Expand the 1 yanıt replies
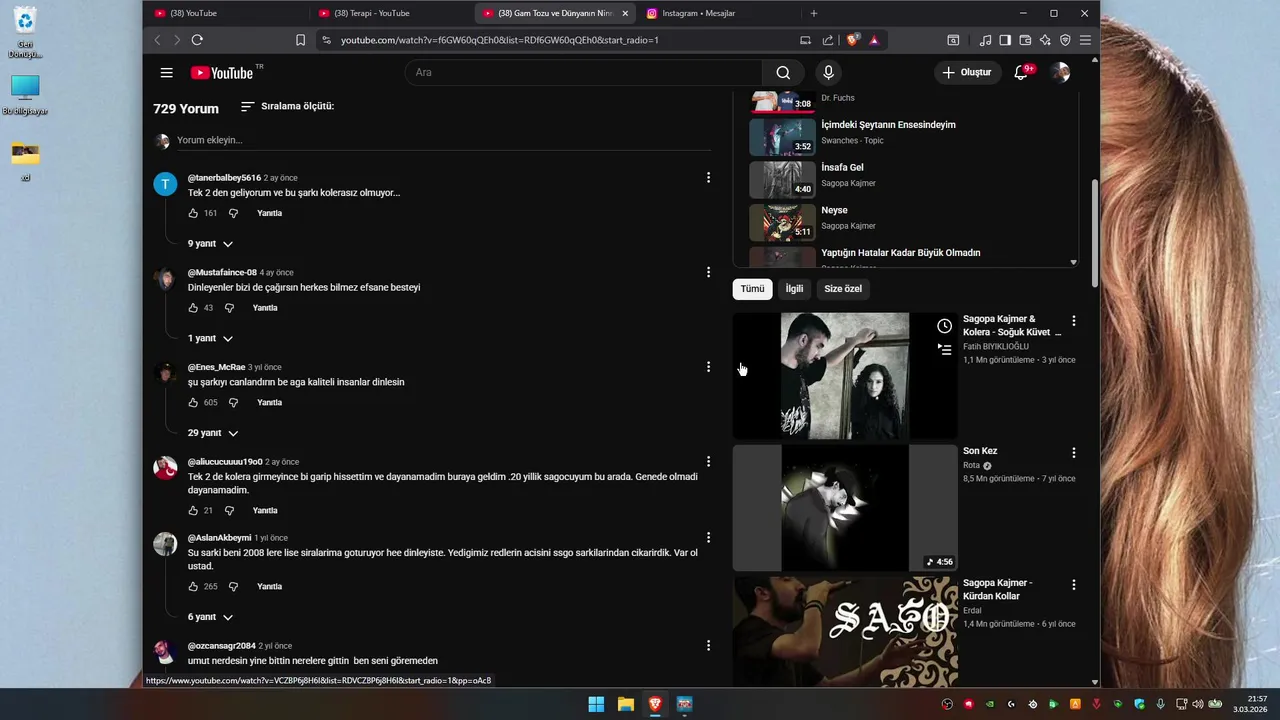Viewport: 1280px width, 720px height. pos(210,338)
